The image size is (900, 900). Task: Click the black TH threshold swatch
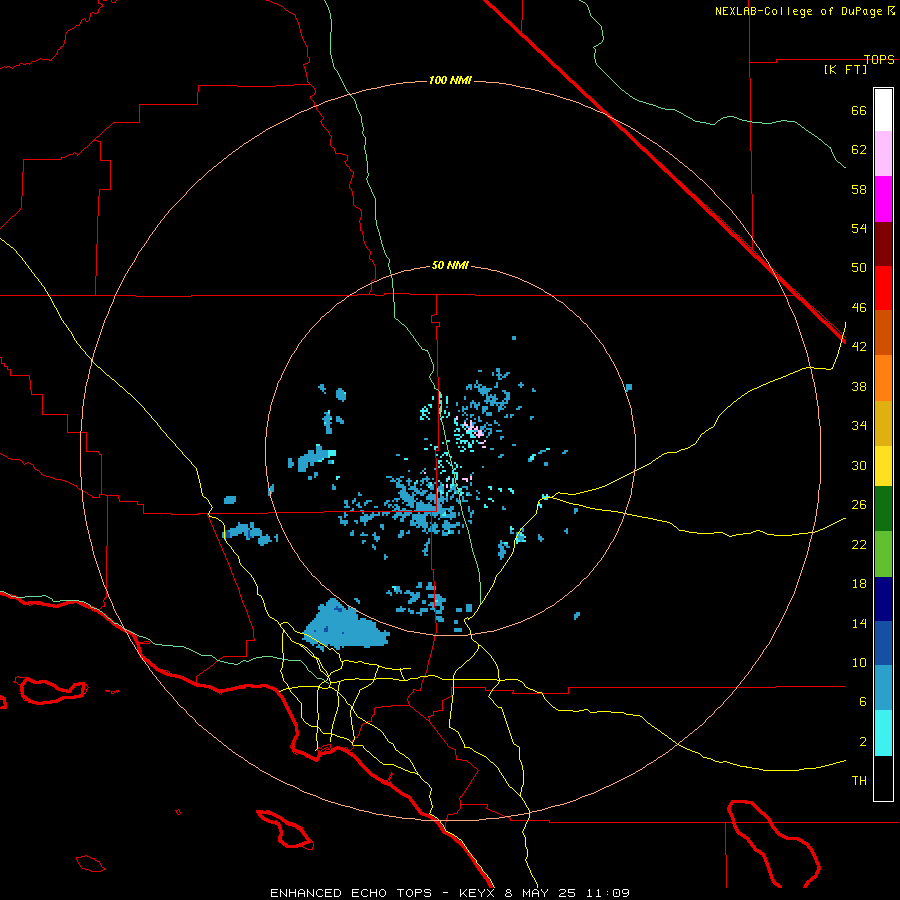[x=883, y=778]
